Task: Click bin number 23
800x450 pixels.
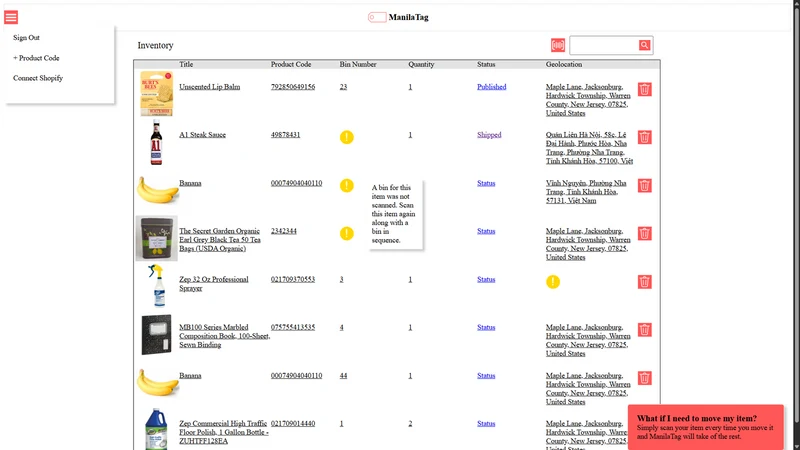Action: (343, 87)
